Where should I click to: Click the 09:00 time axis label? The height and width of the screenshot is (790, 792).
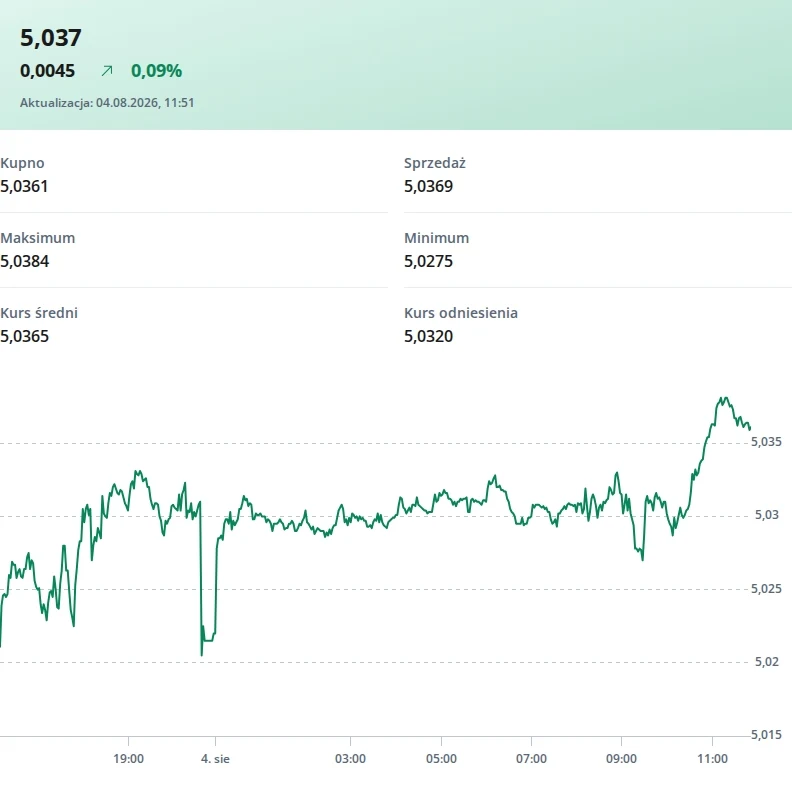621,759
